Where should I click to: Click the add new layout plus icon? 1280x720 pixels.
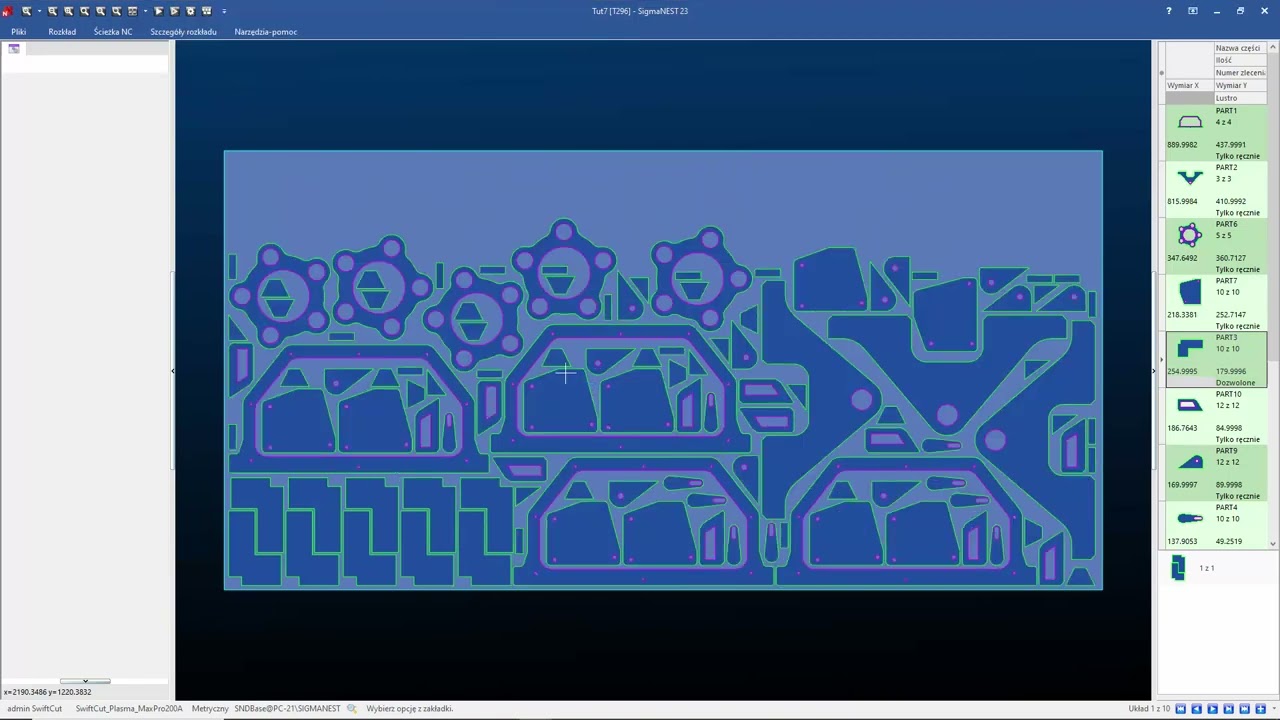tap(1261, 709)
